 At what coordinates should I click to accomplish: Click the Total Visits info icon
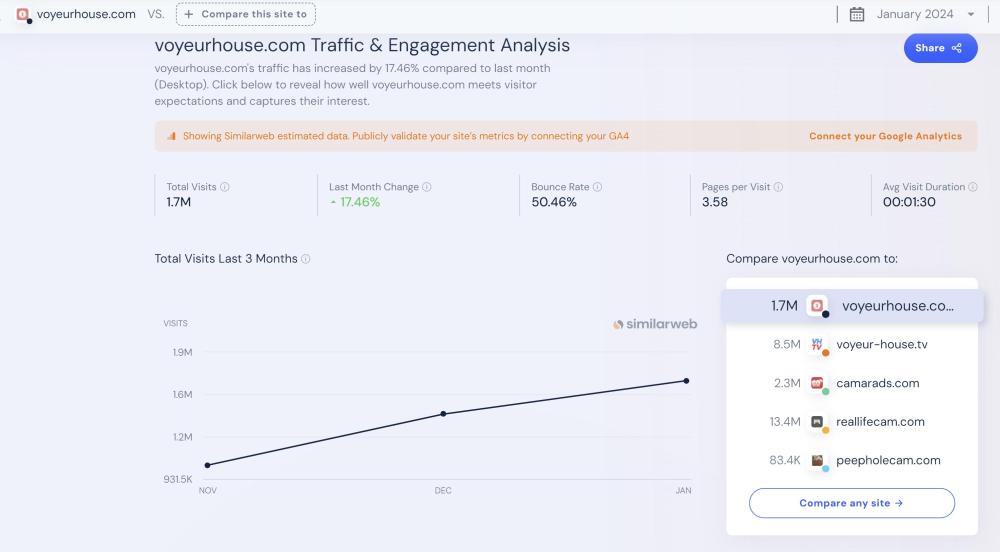[x=225, y=187]
